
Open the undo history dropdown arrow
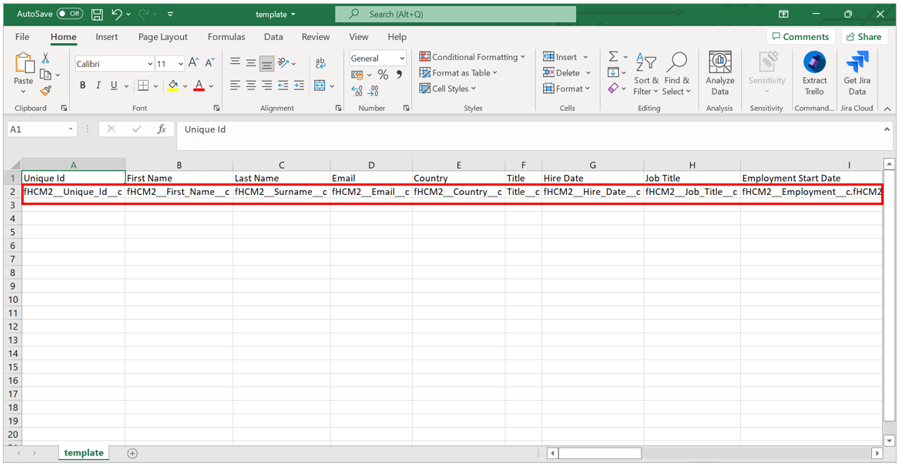pyautogui.click(x=128, y=14)
